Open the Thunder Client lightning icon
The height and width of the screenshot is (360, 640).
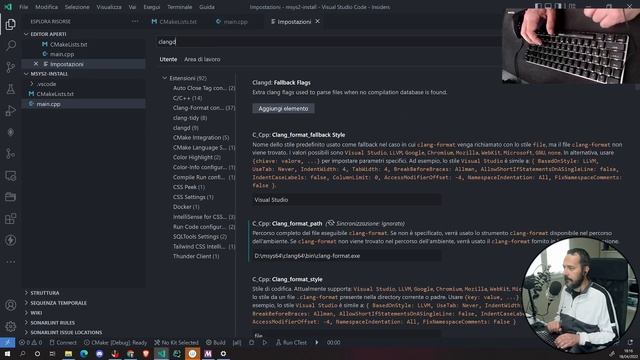click(11, 240)
